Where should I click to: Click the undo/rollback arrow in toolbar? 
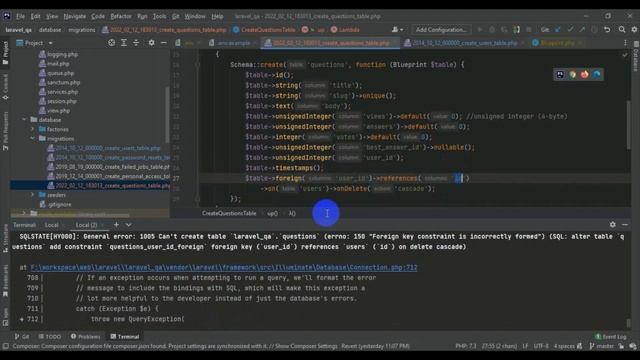tap(607, 30)
